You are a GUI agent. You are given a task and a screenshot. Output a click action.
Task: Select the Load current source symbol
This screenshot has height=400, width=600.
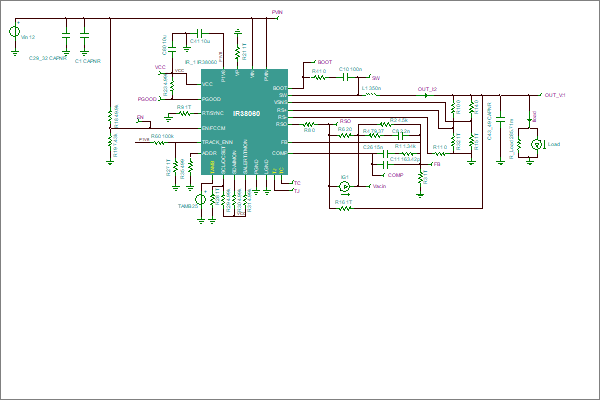537,144
